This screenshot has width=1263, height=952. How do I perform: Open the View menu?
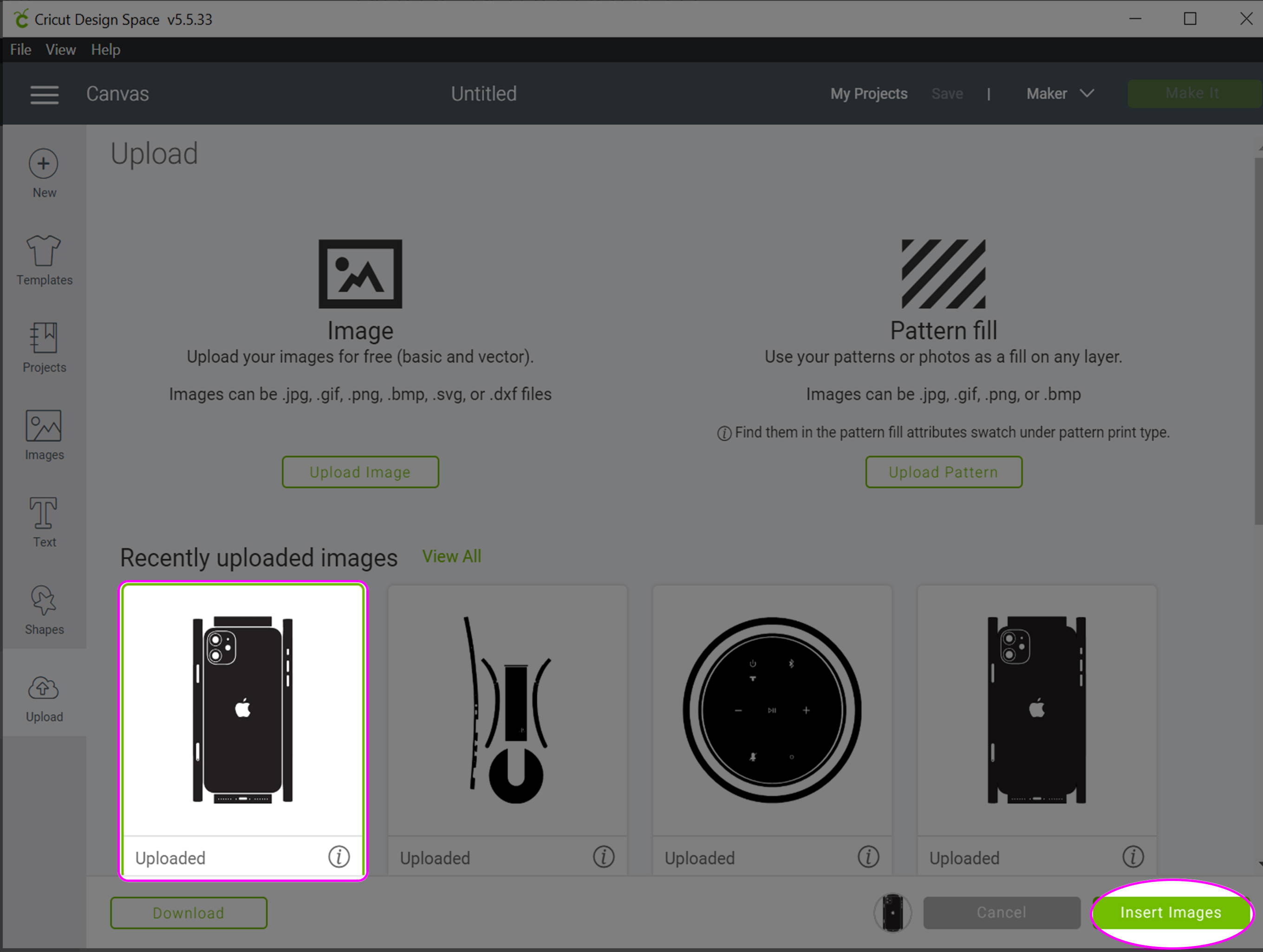tap(60, 50)
